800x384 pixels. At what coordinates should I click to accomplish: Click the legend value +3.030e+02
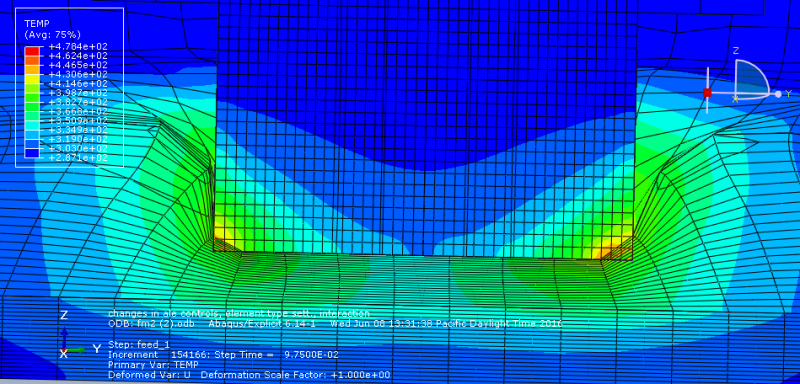78,148
